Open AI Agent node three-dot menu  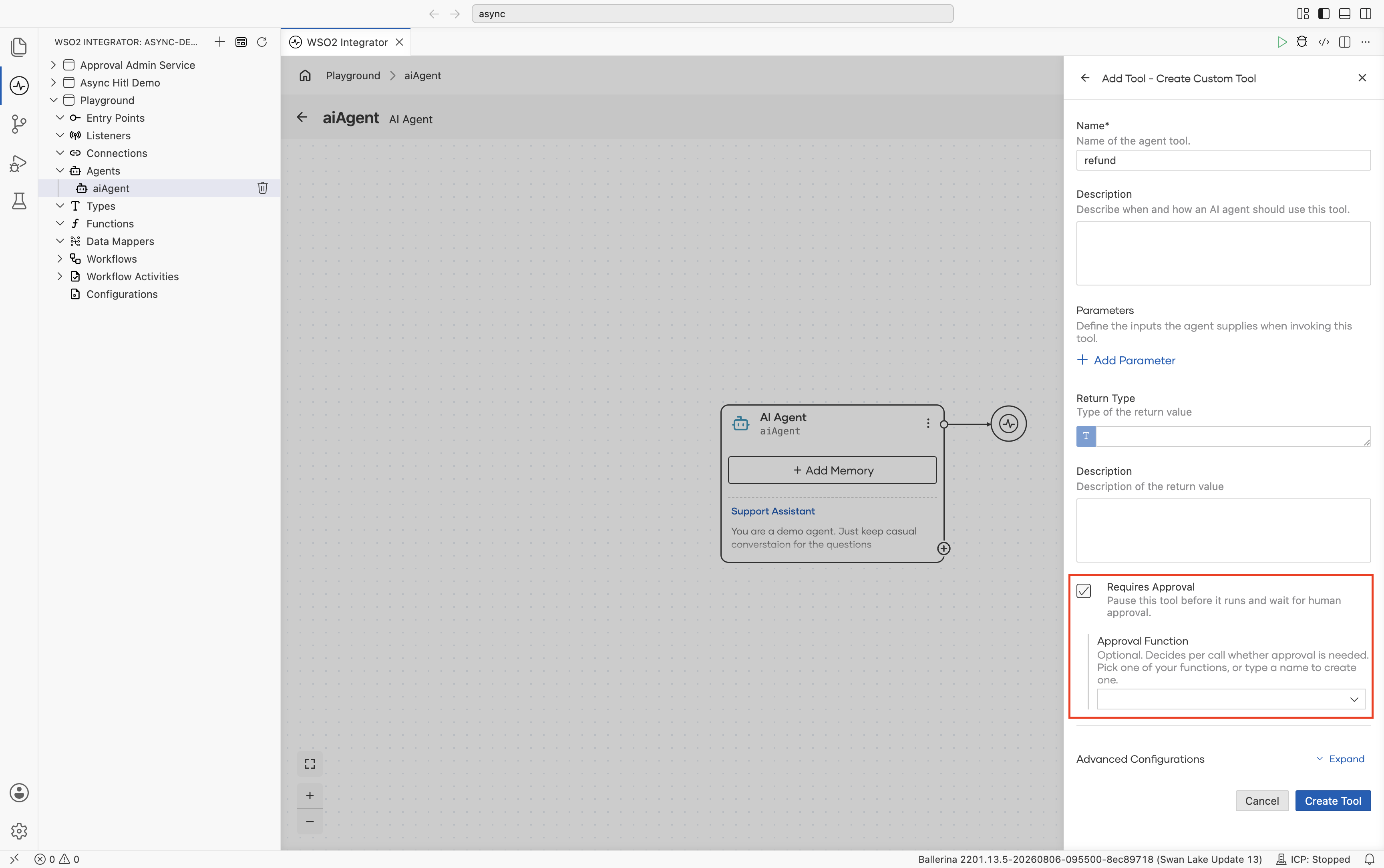[x=927, y=424]
